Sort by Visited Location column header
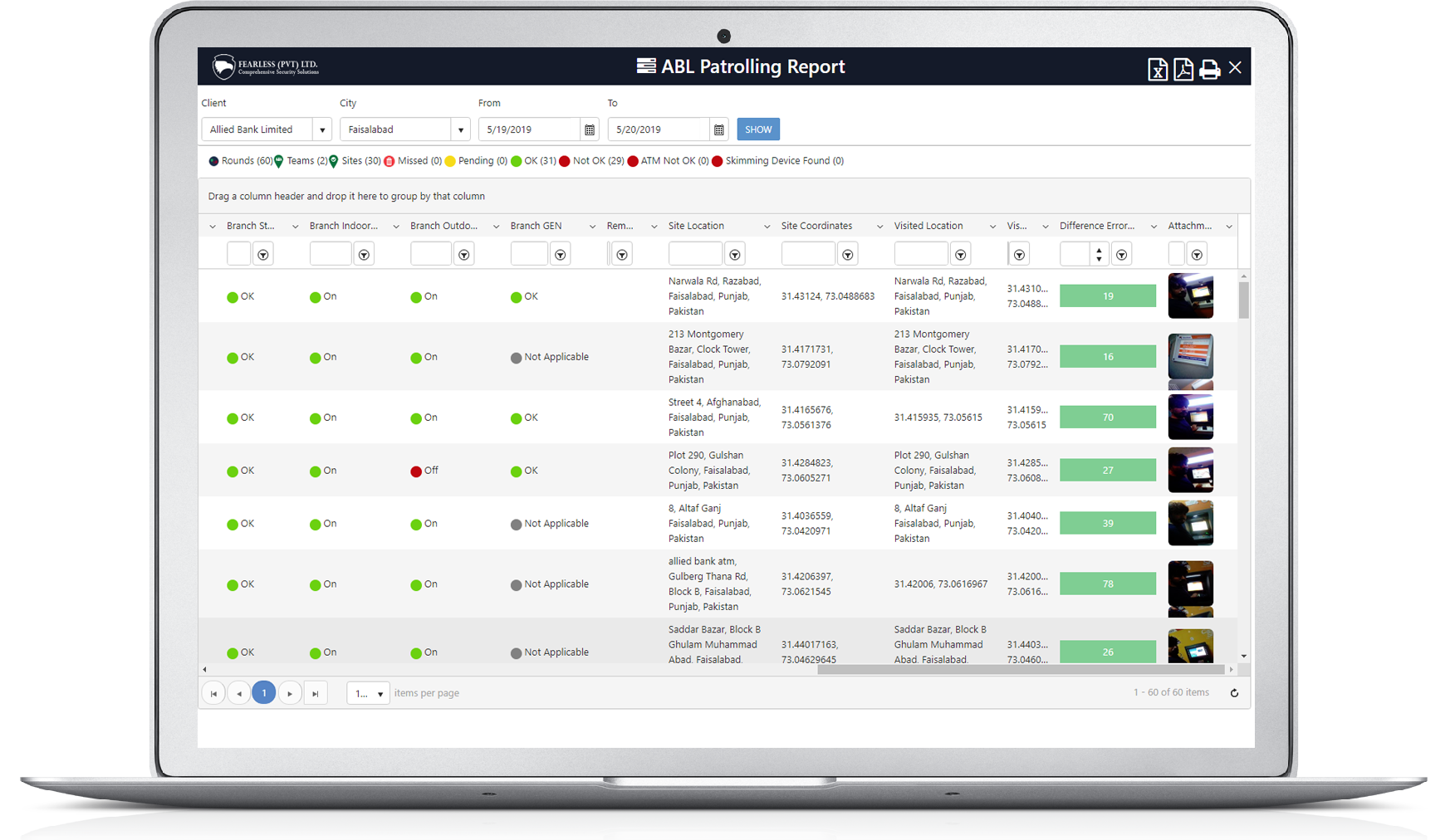Viewport: 1455px width, 840px height. pos(928,226)
